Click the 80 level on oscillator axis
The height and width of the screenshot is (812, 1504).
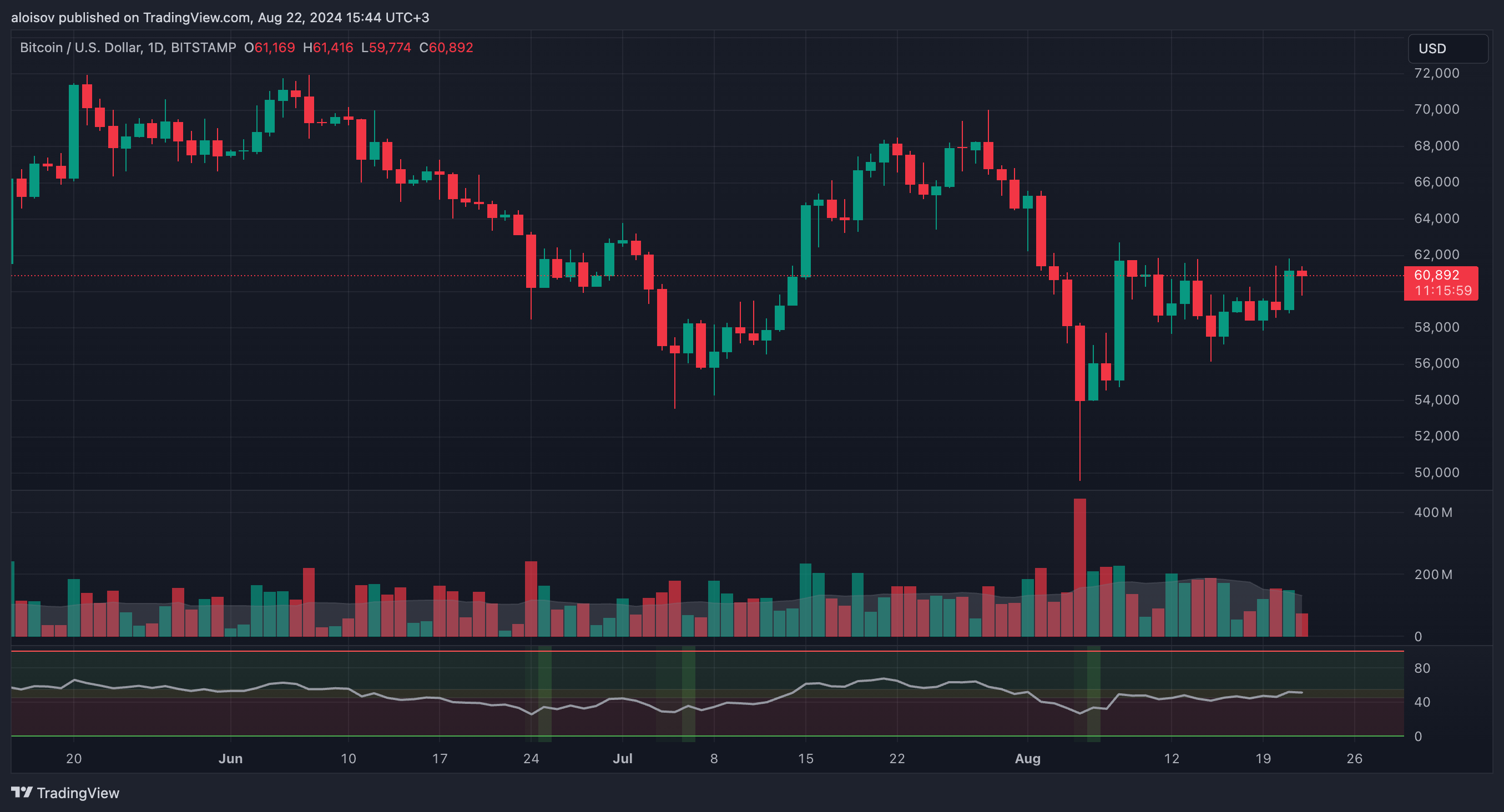pos(1422,668)
